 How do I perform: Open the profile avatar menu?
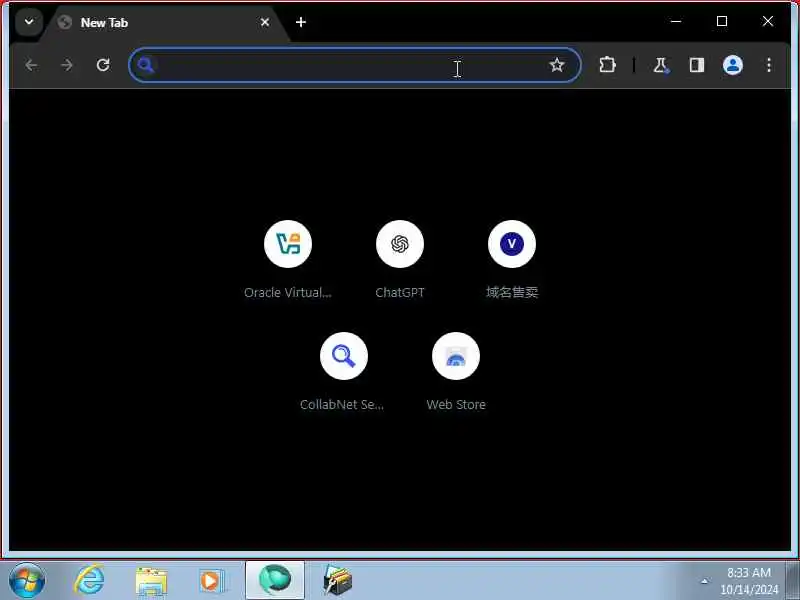pos(733,65)
